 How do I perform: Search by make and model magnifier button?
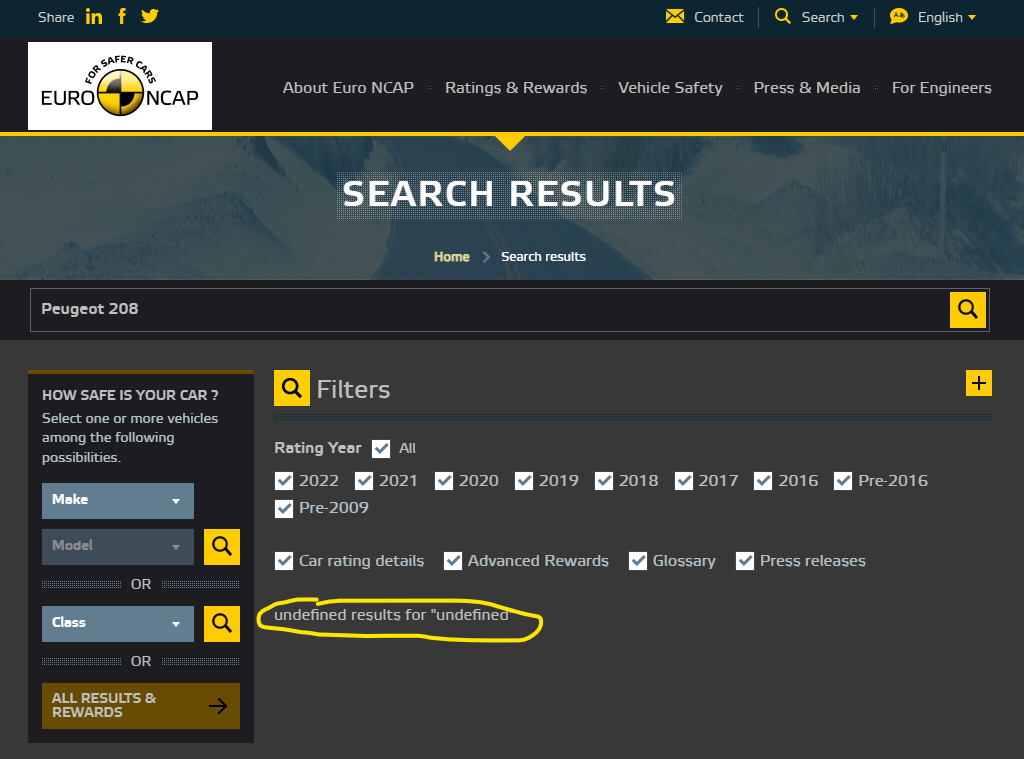[222, 547]
